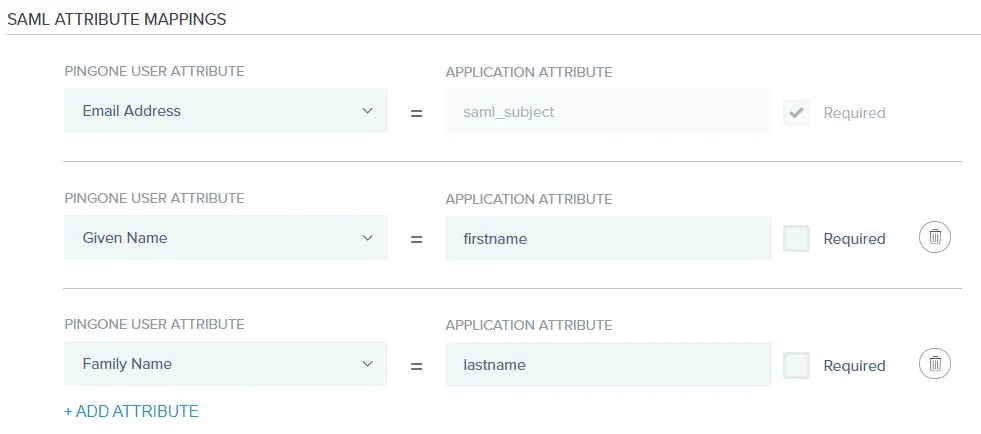Viewport: 981px width, 434px height.
Task: Expand the Given Name attribute dropdown
Action: [x=226, y=238]
